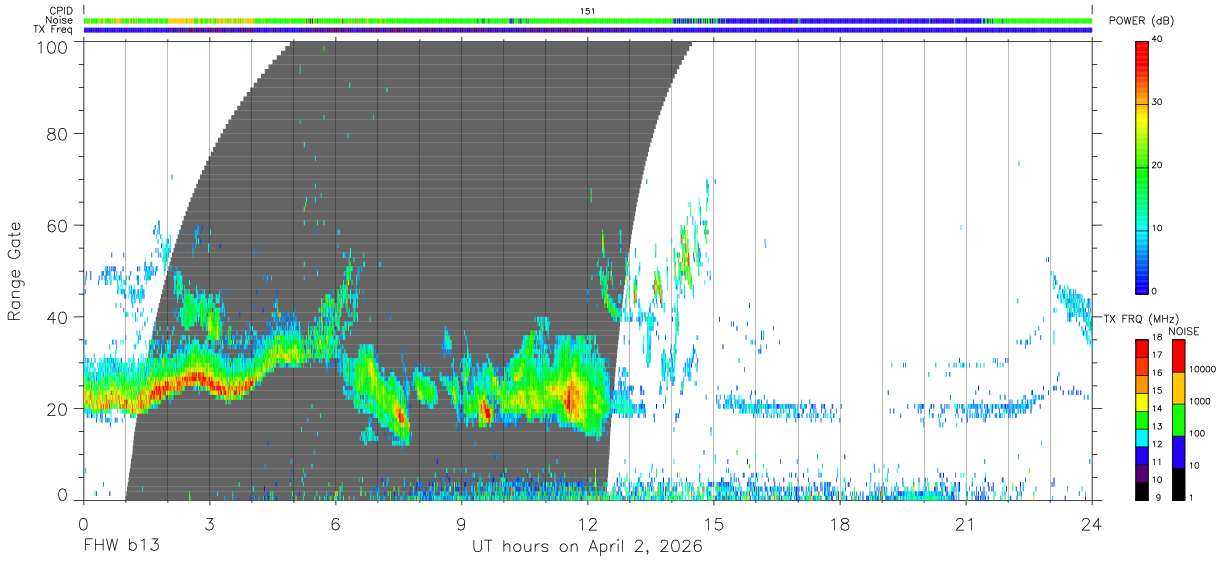Click the 6 tick label on UT hours axis
1228x567 pixels.
tap(335, 523)
